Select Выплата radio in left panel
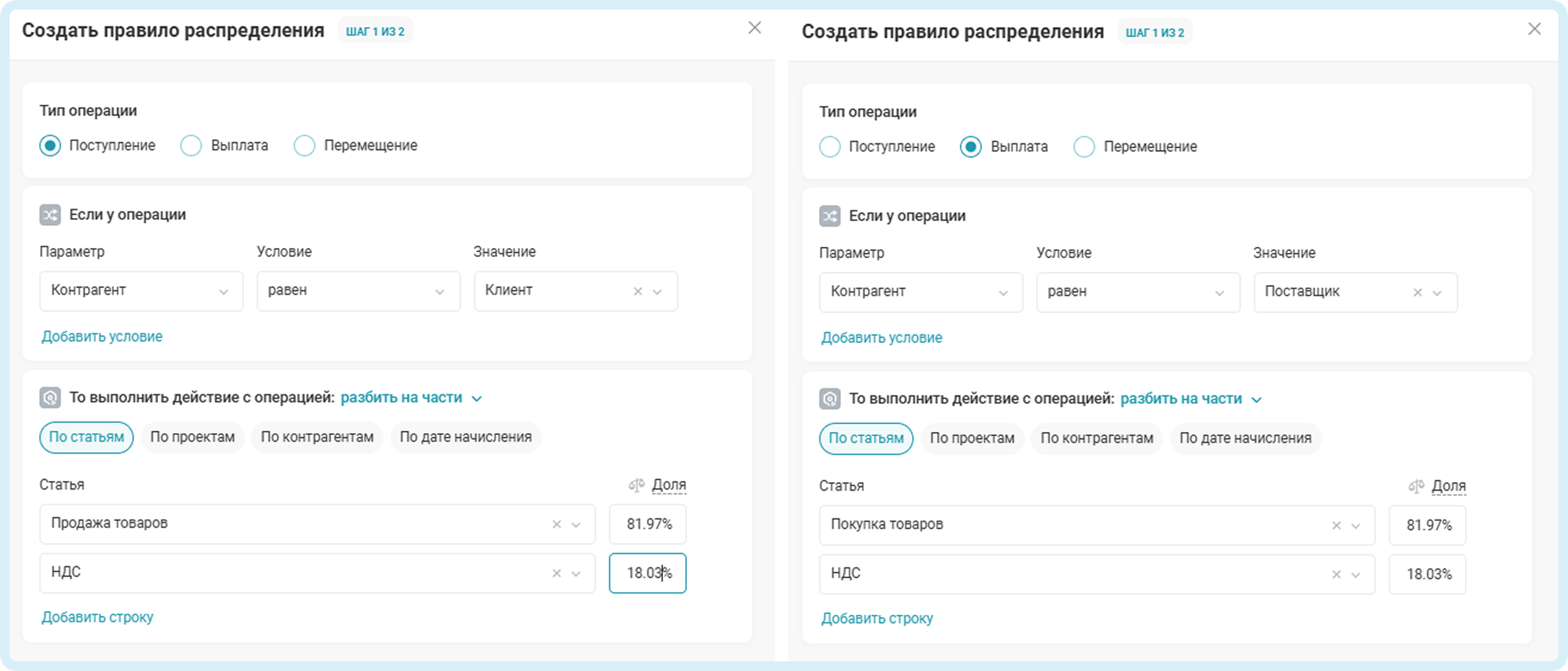1568x671 pixels. 191,146
